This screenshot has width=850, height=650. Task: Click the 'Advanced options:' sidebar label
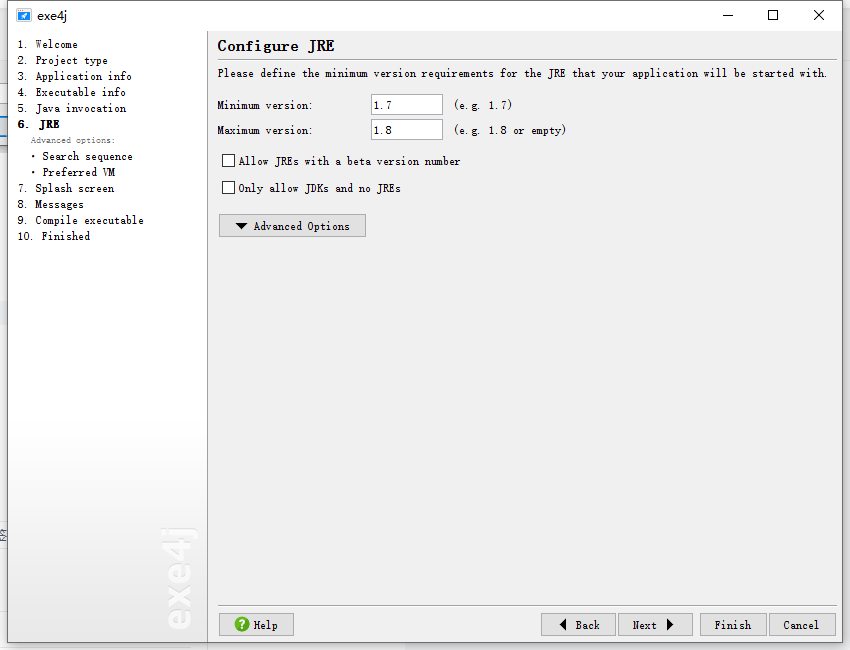(x=73, y=140)
